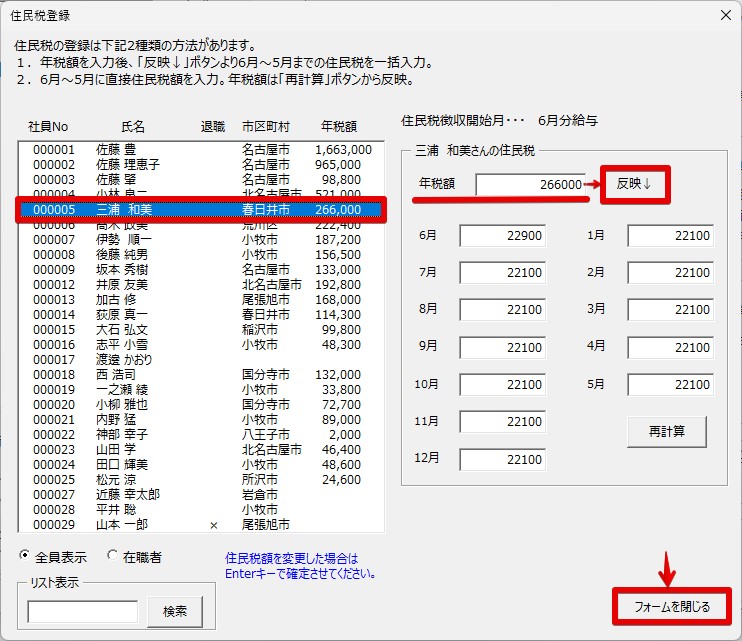This screenshot has height=641, width=742.
Task: Click the 8月 tax amount field
Action: (503, 309)
